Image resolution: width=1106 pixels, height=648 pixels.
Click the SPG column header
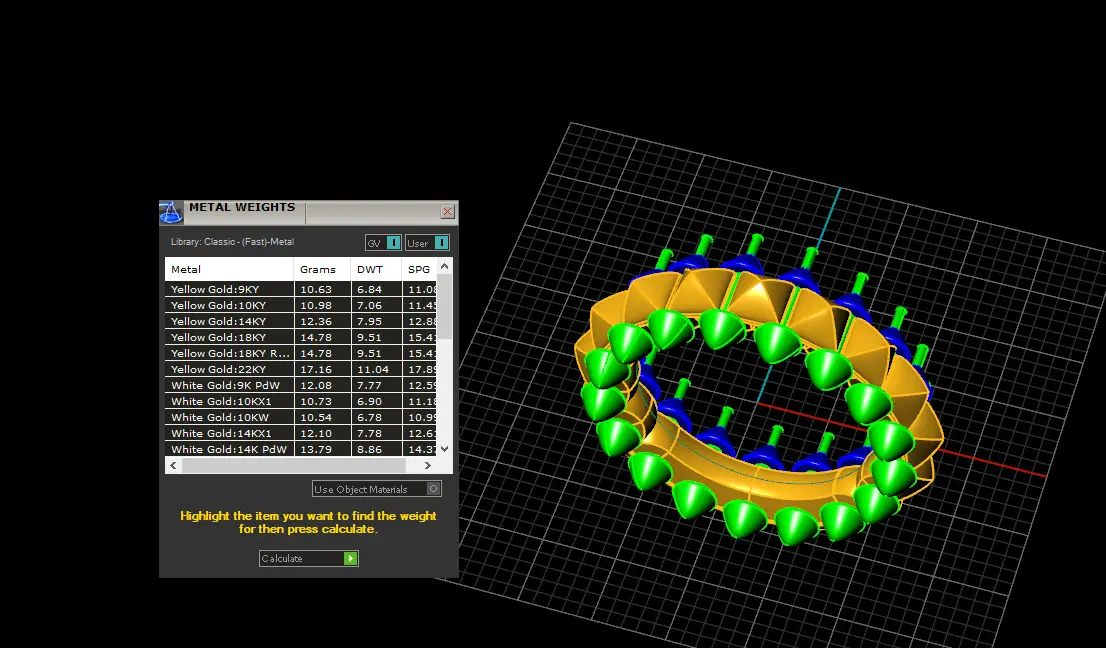click(x=419, y=269)
